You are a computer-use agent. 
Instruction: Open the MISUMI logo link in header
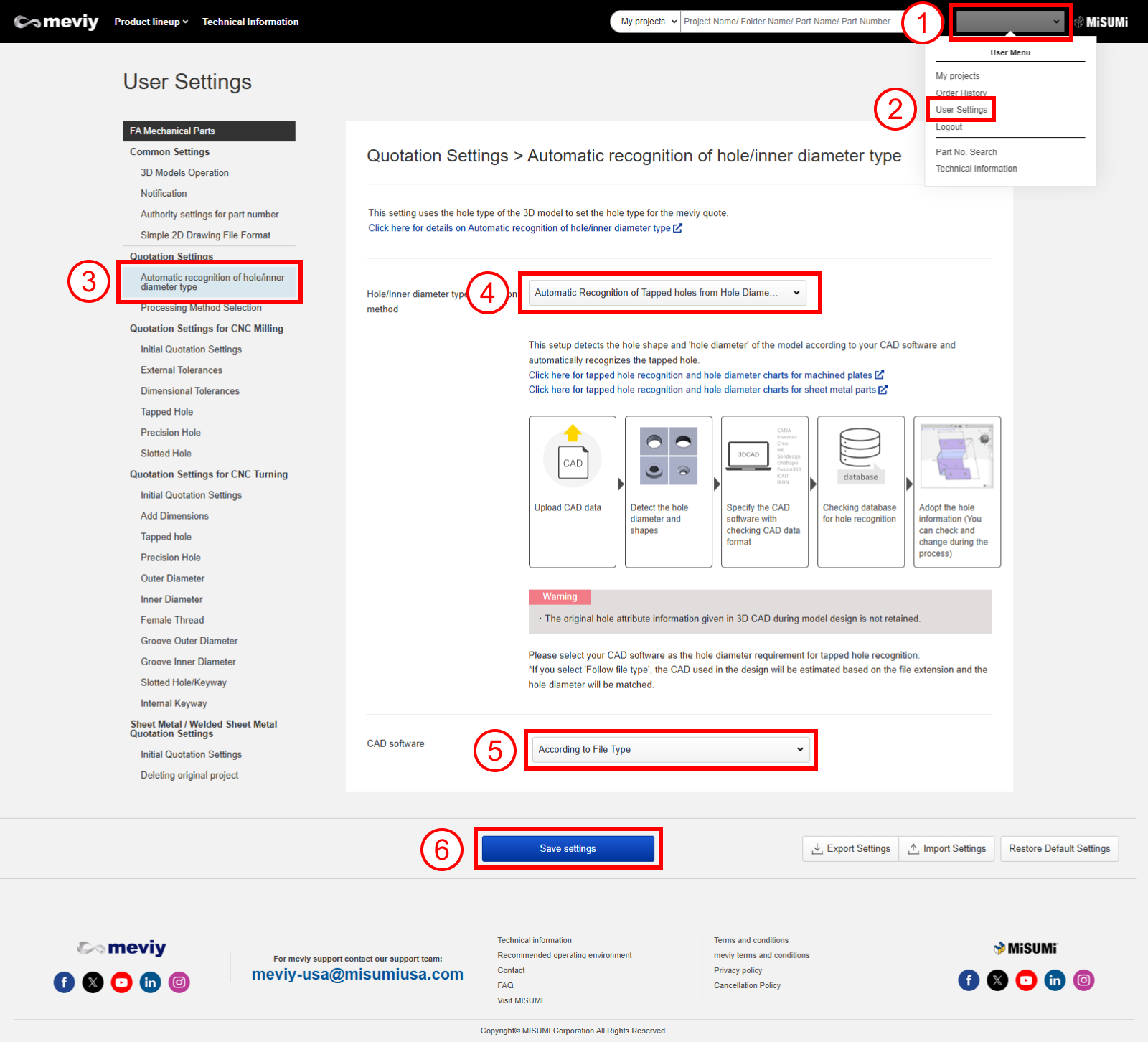tap(1101, 22)
